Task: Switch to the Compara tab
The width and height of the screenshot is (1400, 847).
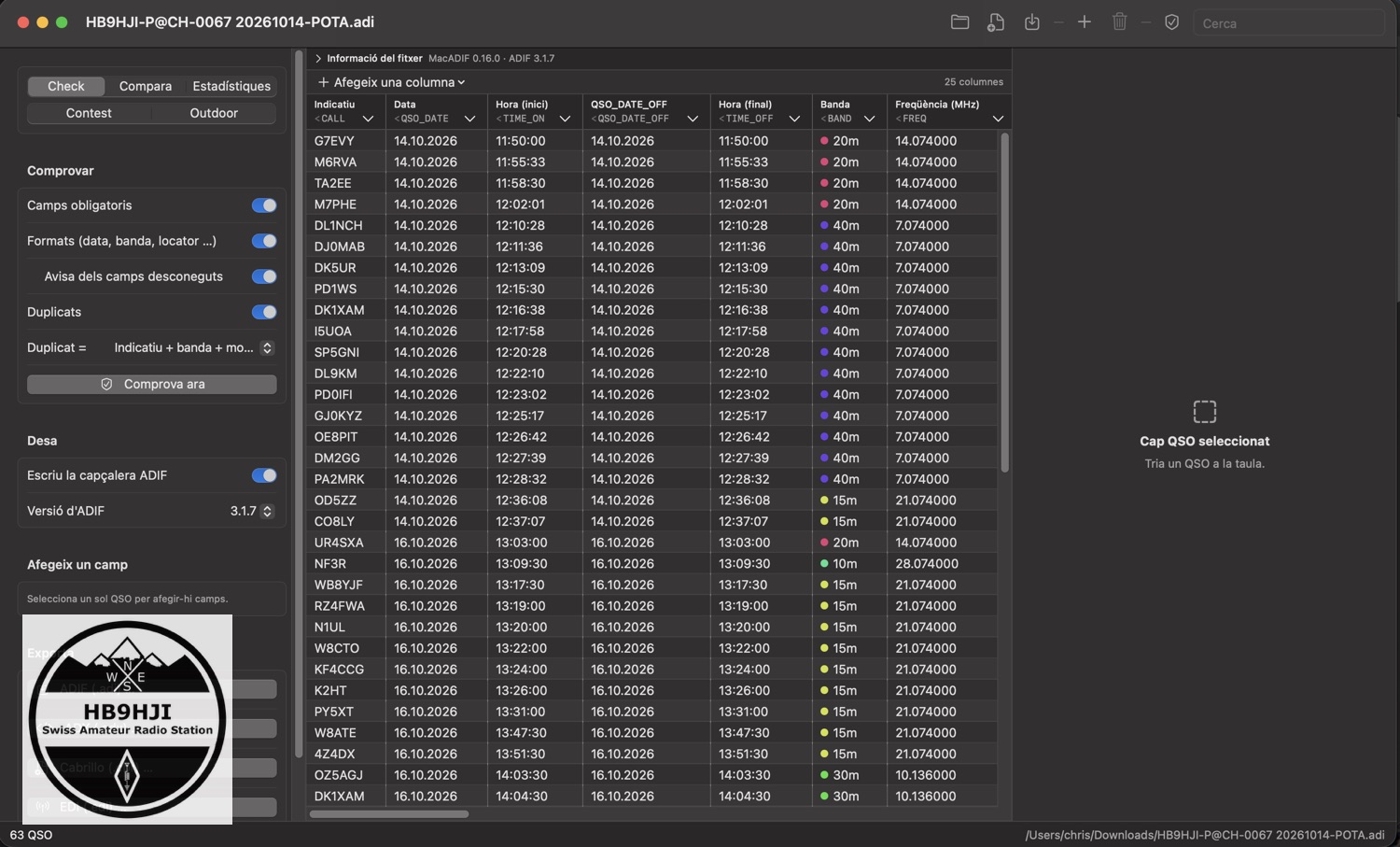Action: [146, 86]
